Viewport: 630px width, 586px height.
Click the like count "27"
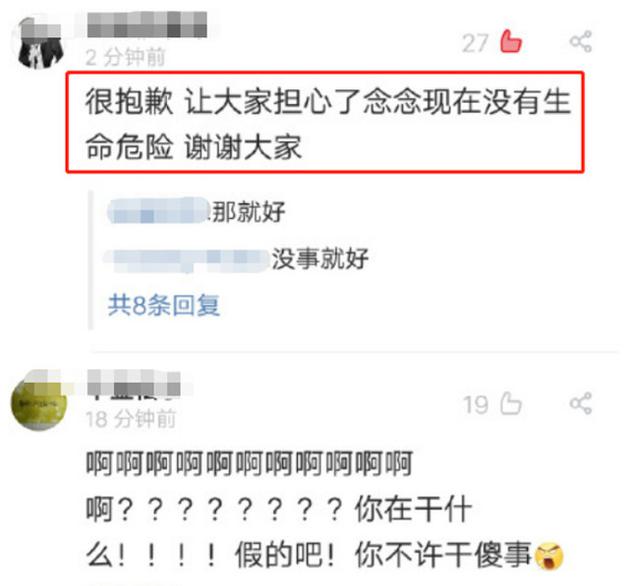475,43
